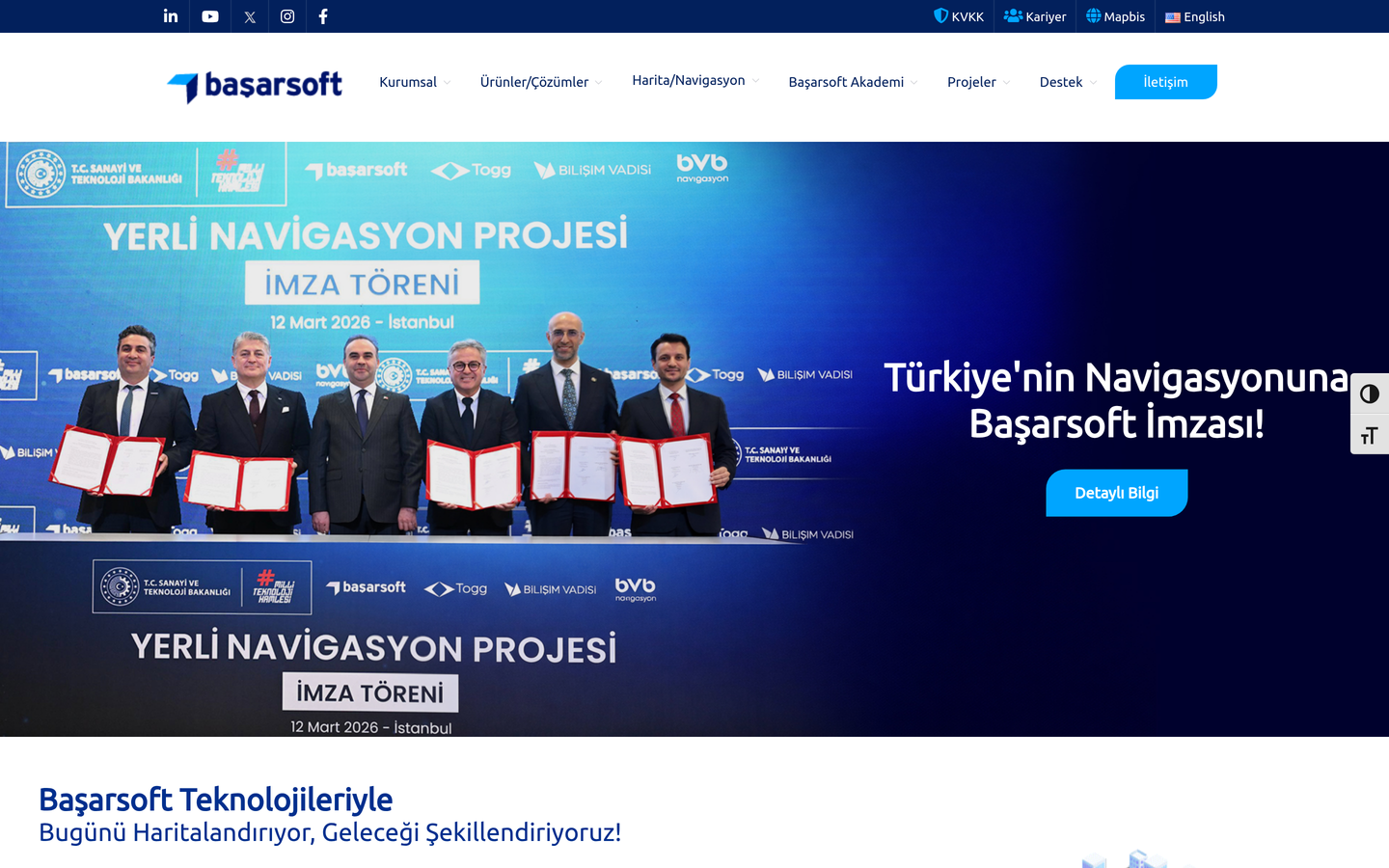
Task: Toggle high contrast mode
Action: 1370,393
